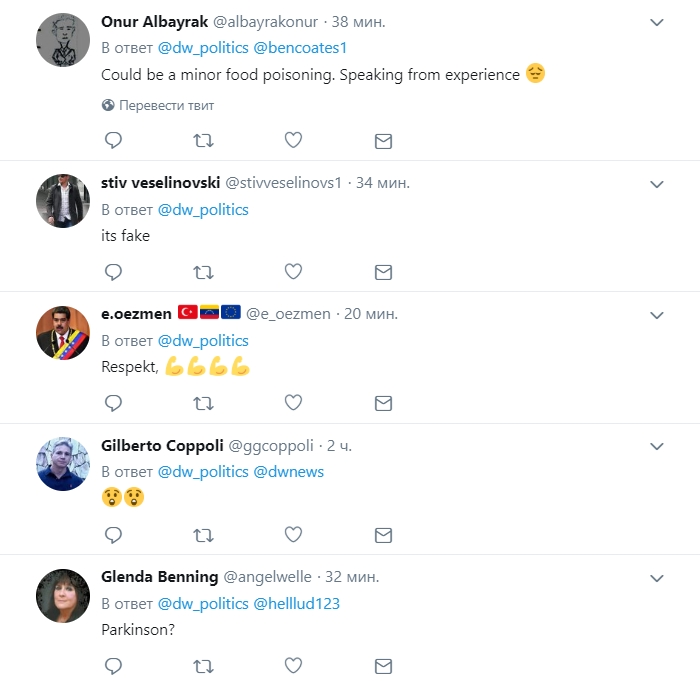Expand more menu on stiv veselinovski's tweet
Viewport: 700px width, 681px height.
pos(657,184)
